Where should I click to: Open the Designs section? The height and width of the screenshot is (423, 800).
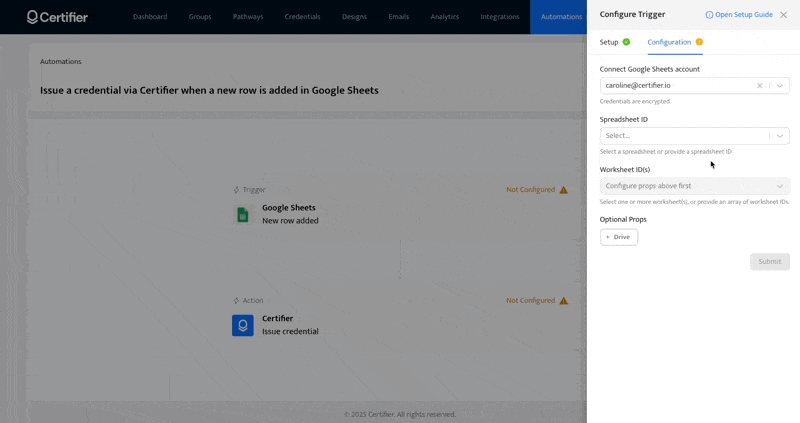[355, 17]
